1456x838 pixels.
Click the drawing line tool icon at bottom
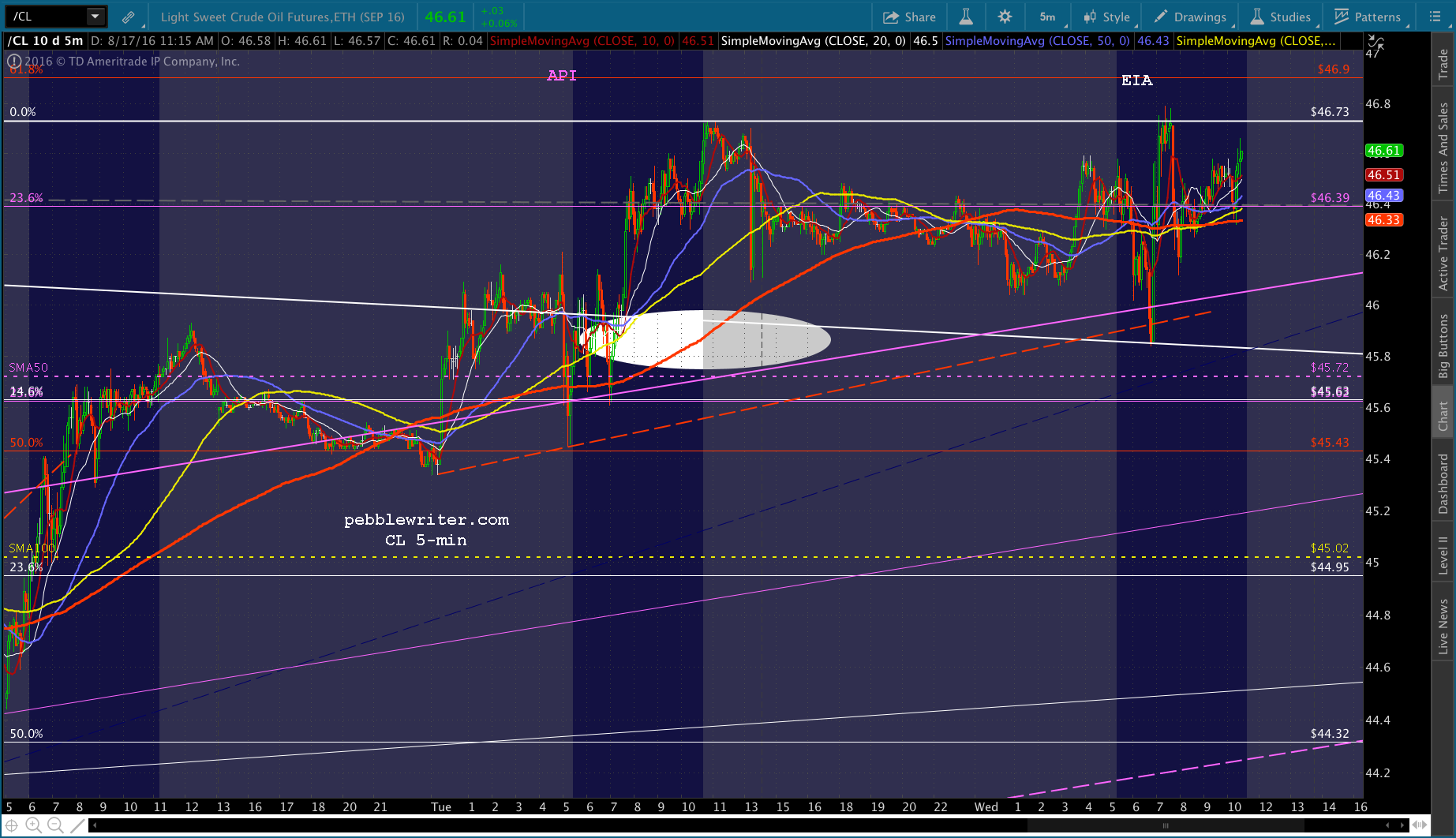(77, 825)
